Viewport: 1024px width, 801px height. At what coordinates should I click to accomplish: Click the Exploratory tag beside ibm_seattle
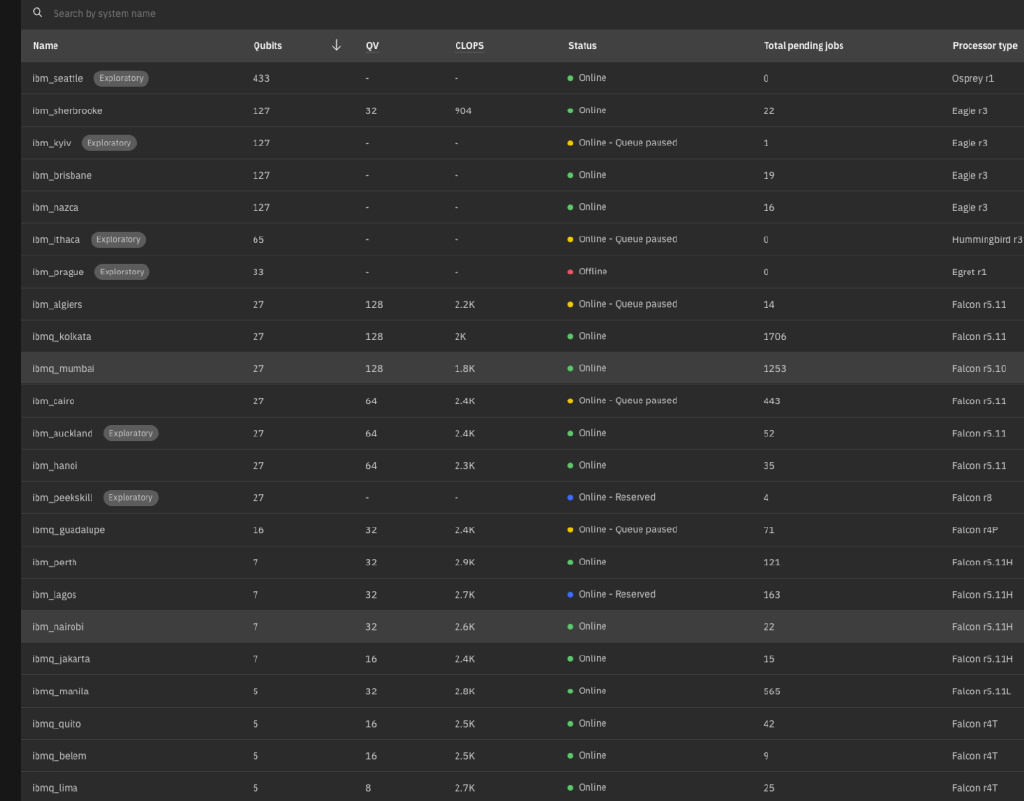click(x=121, y=78)
